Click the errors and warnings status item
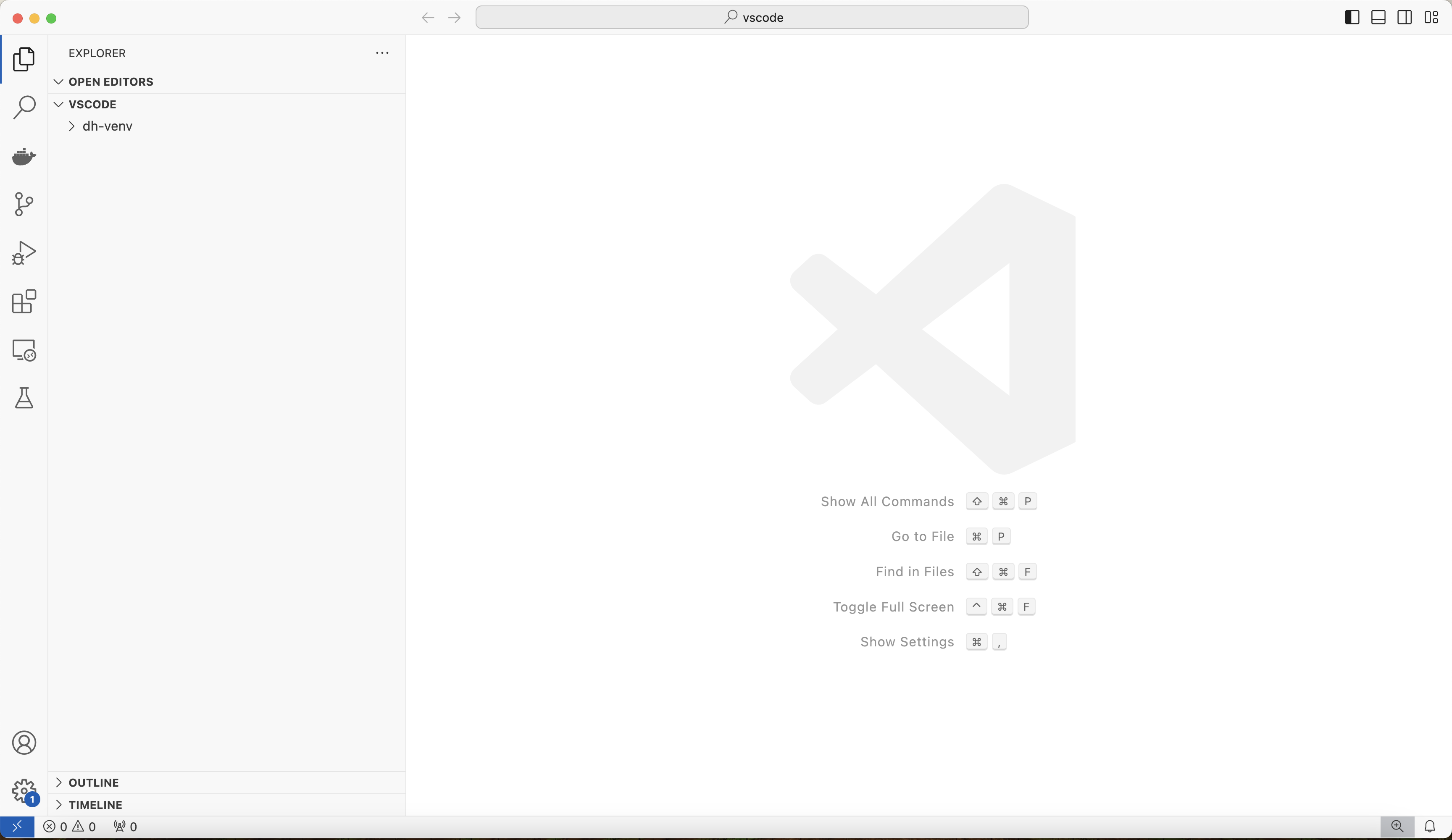 tap(70, 827)
